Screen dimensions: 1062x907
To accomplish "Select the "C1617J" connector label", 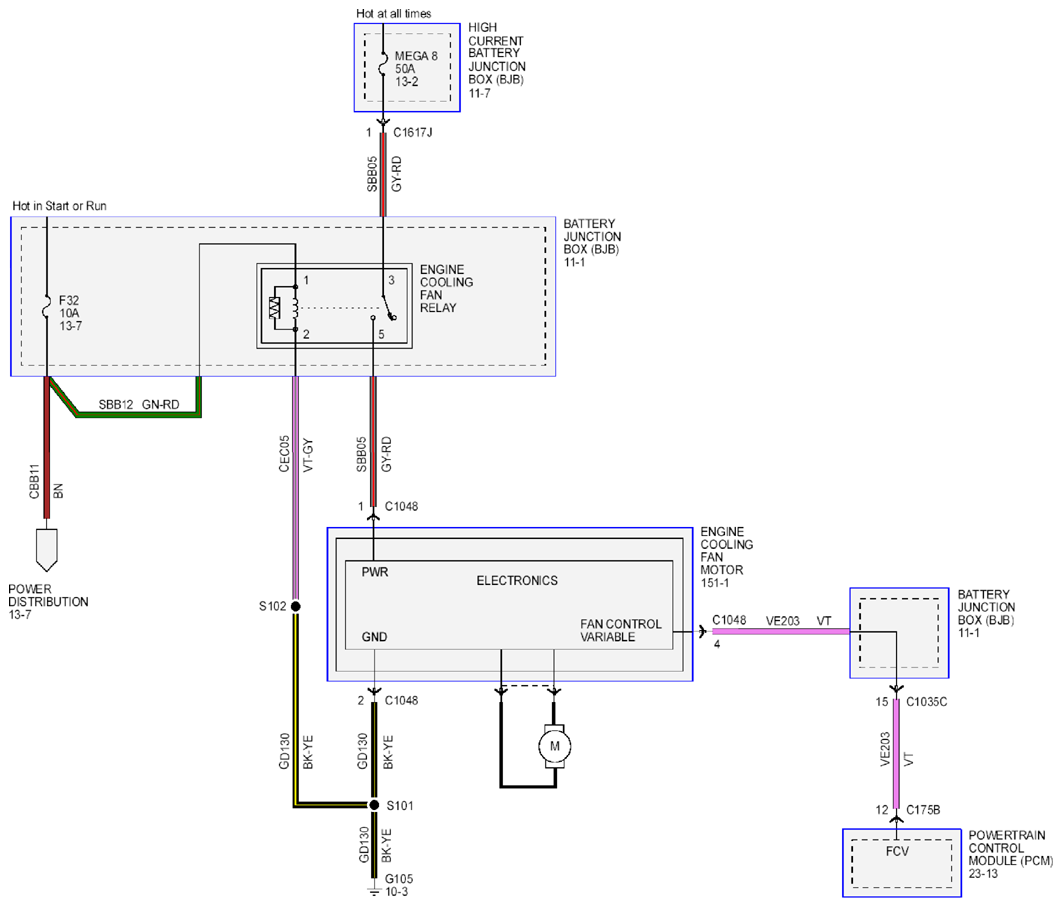I will pyautogui.click(x=412, y=133).
